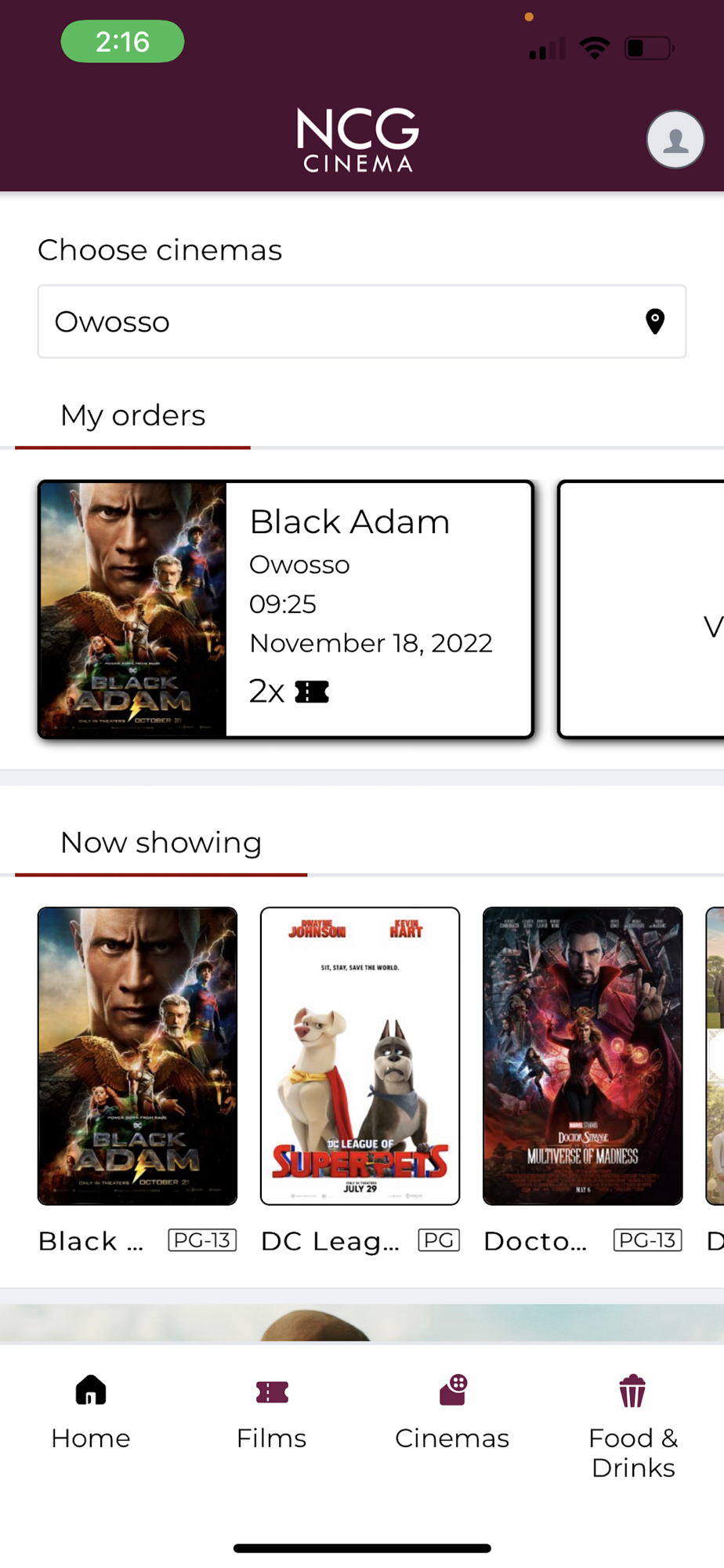Viewport: 724px width, 1568px height.
Task: Expand the Owosso cinema selector
Action: [x=362, y=321]
